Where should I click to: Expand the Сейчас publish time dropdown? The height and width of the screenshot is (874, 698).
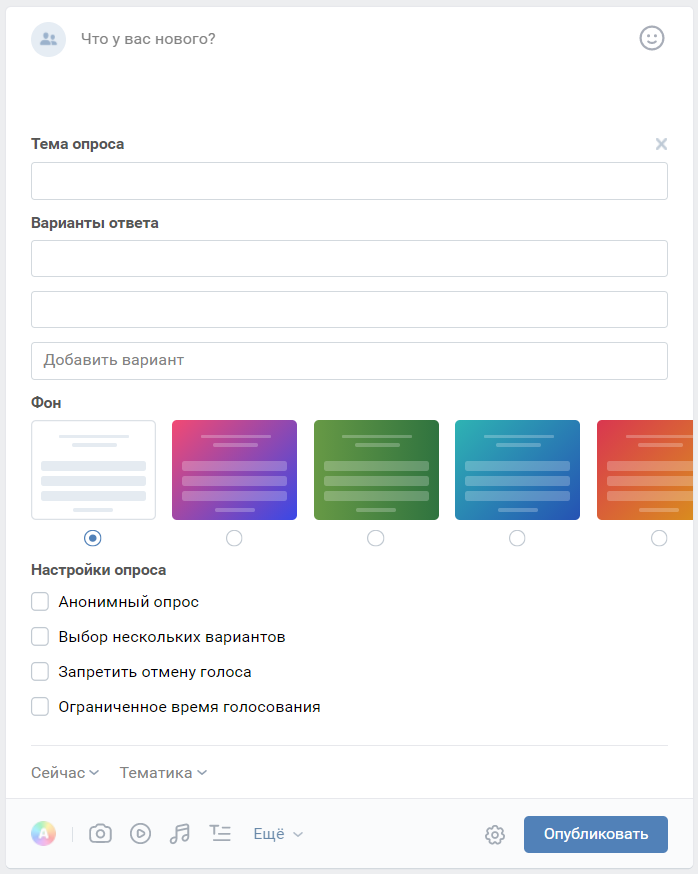[65, 773]
